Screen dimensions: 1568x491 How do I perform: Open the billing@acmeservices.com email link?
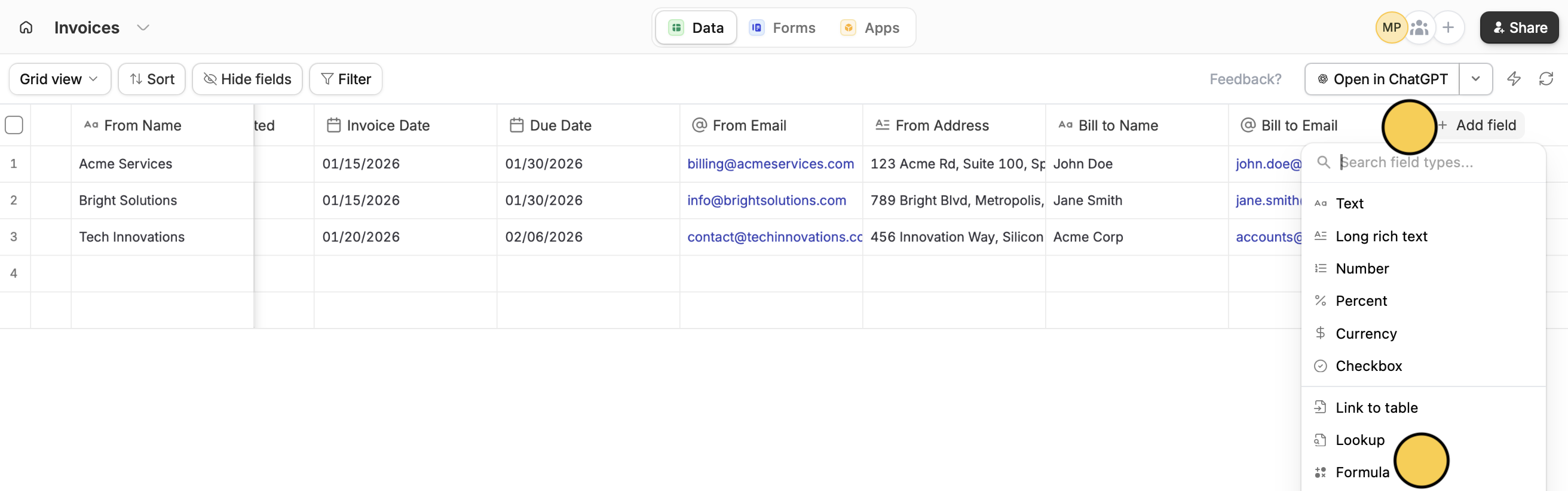[770, 164]
